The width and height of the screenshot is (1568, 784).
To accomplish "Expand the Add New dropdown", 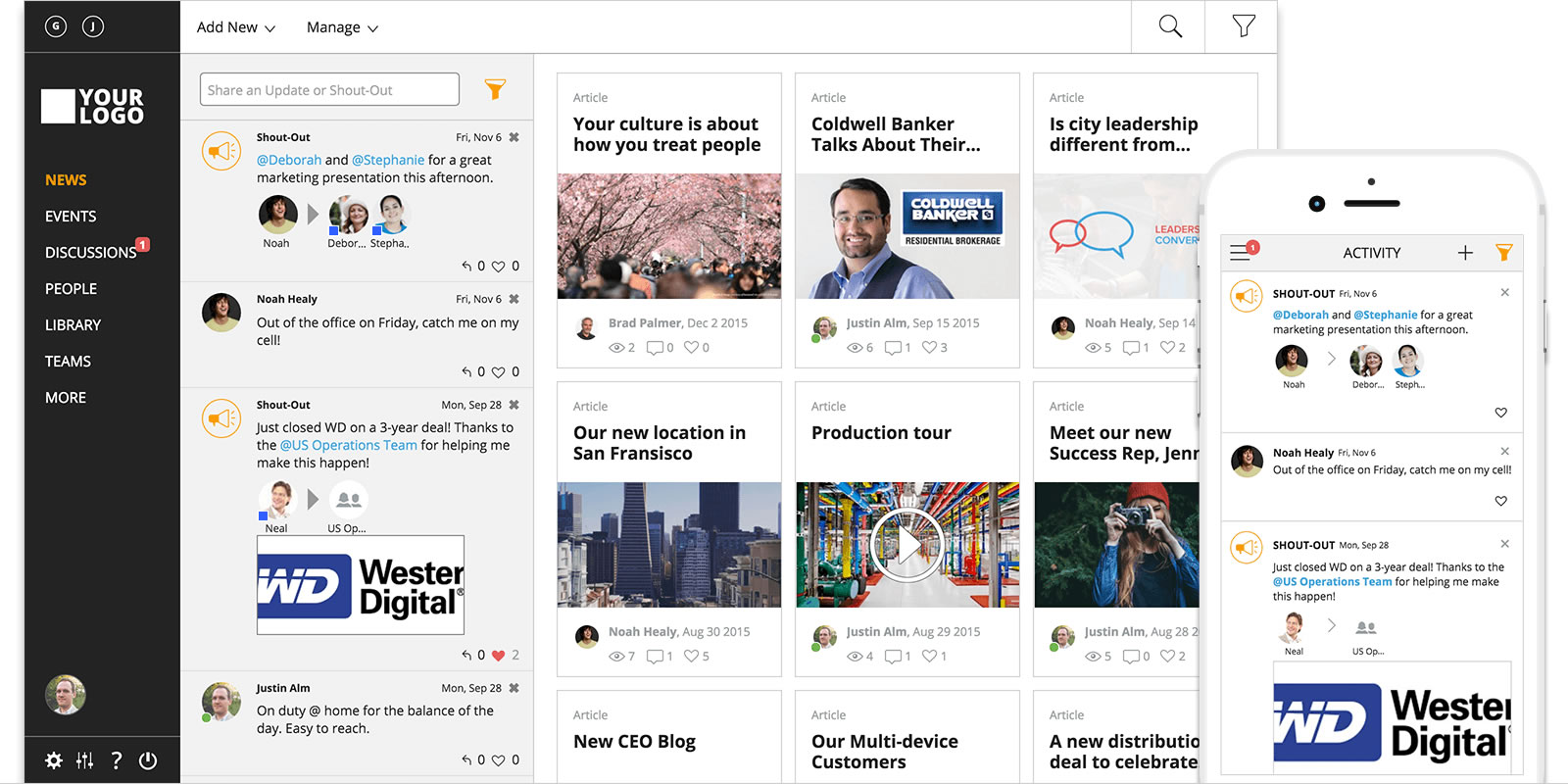I will pos(235,27).
